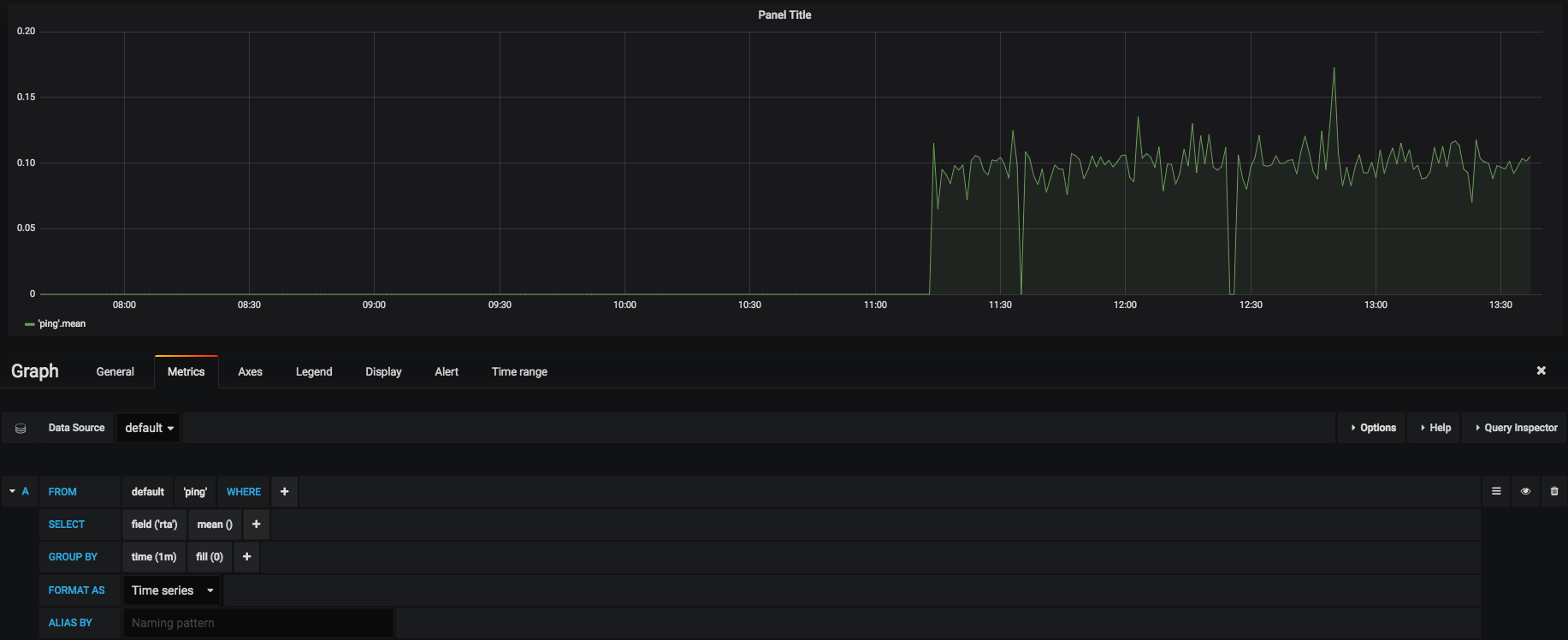Toggle query A visibility eye icon
The width and height of the screenshot is (1568, 640).
[x=1525, y=491]
